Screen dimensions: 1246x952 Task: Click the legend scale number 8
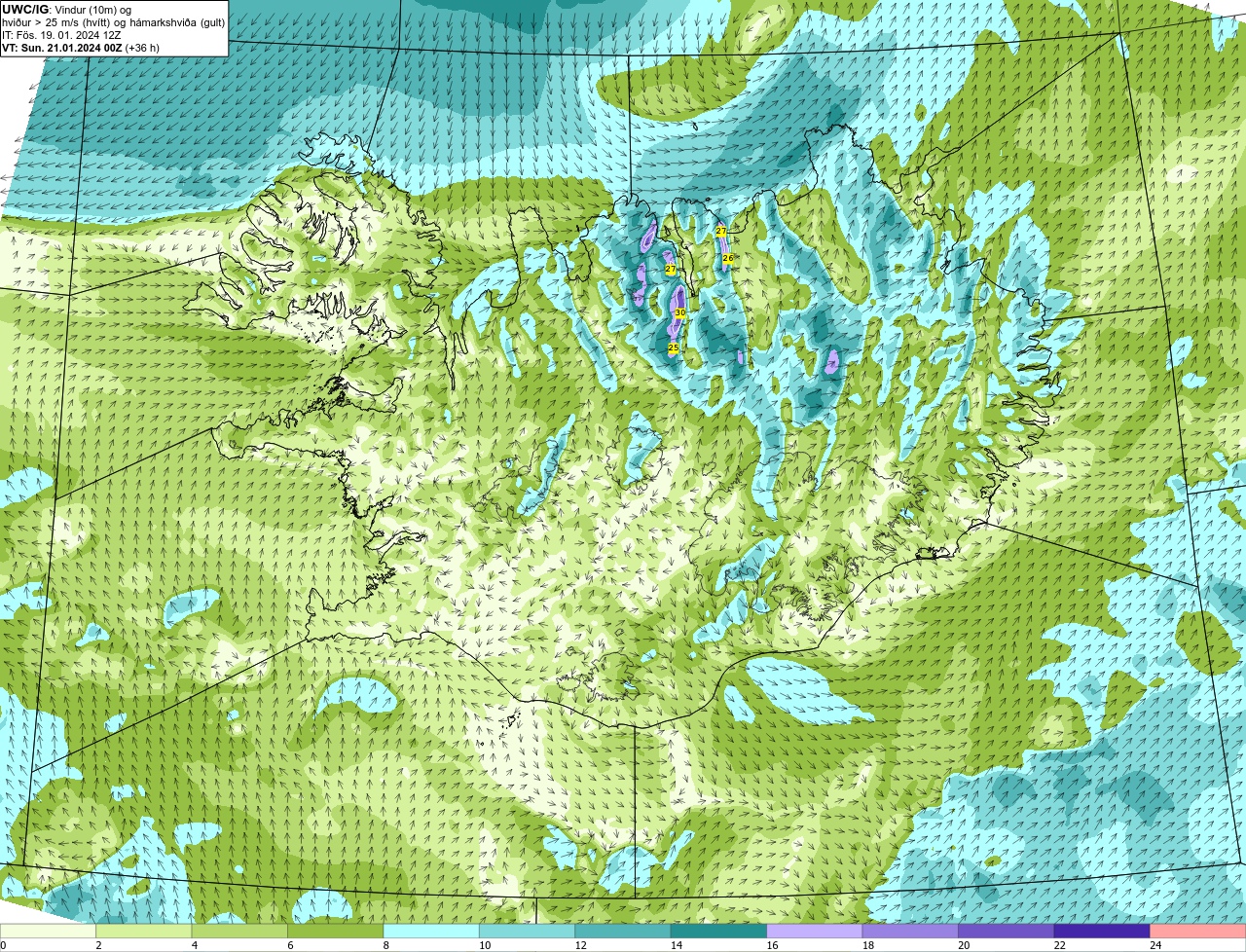click(x=385, y=945)
